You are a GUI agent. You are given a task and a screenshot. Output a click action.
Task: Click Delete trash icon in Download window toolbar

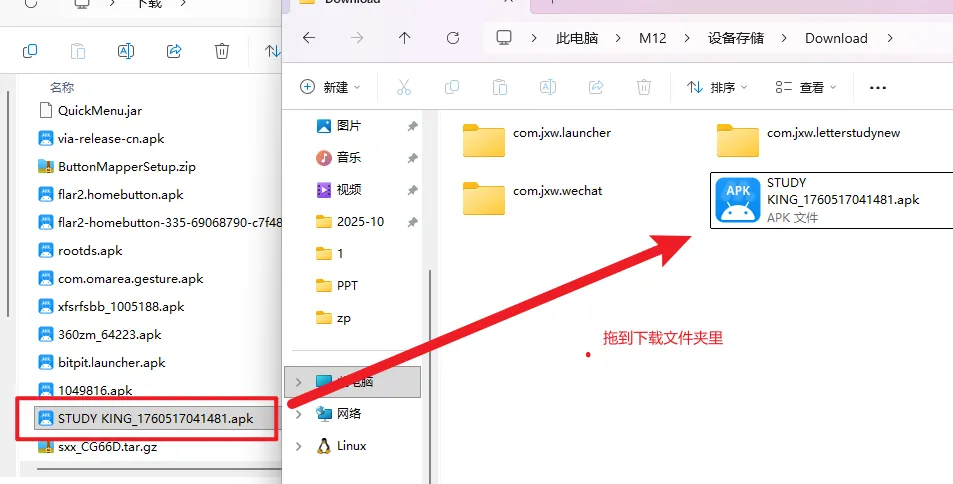tap(644, 88)
